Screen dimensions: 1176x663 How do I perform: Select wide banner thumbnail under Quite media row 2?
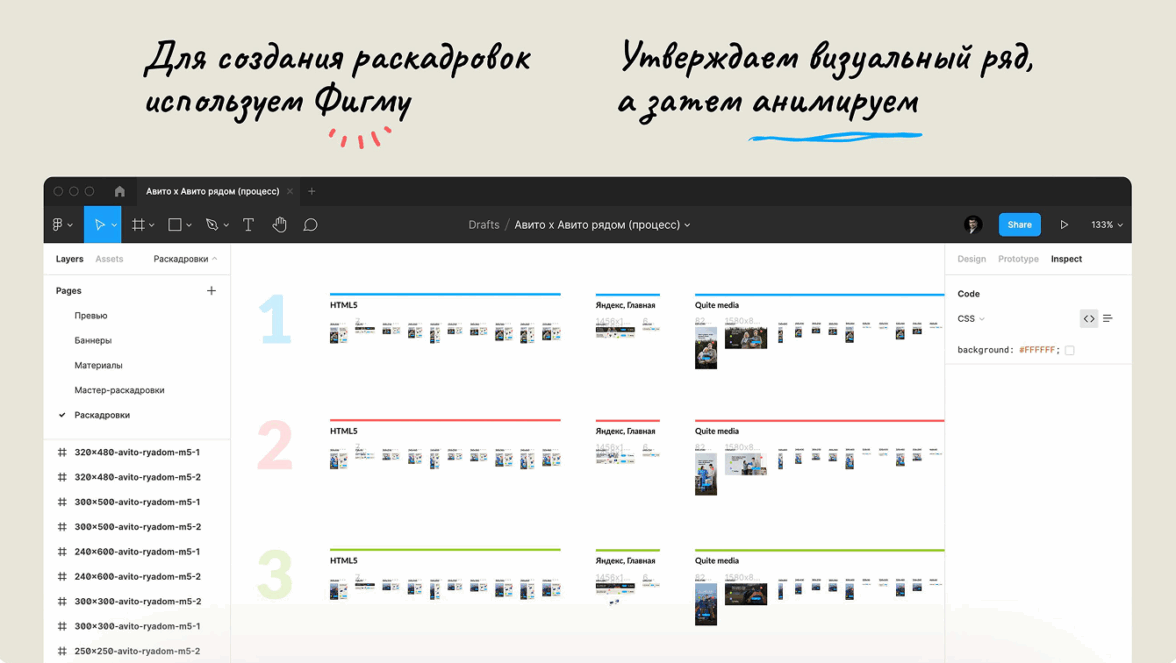click(x=746, y=464)
